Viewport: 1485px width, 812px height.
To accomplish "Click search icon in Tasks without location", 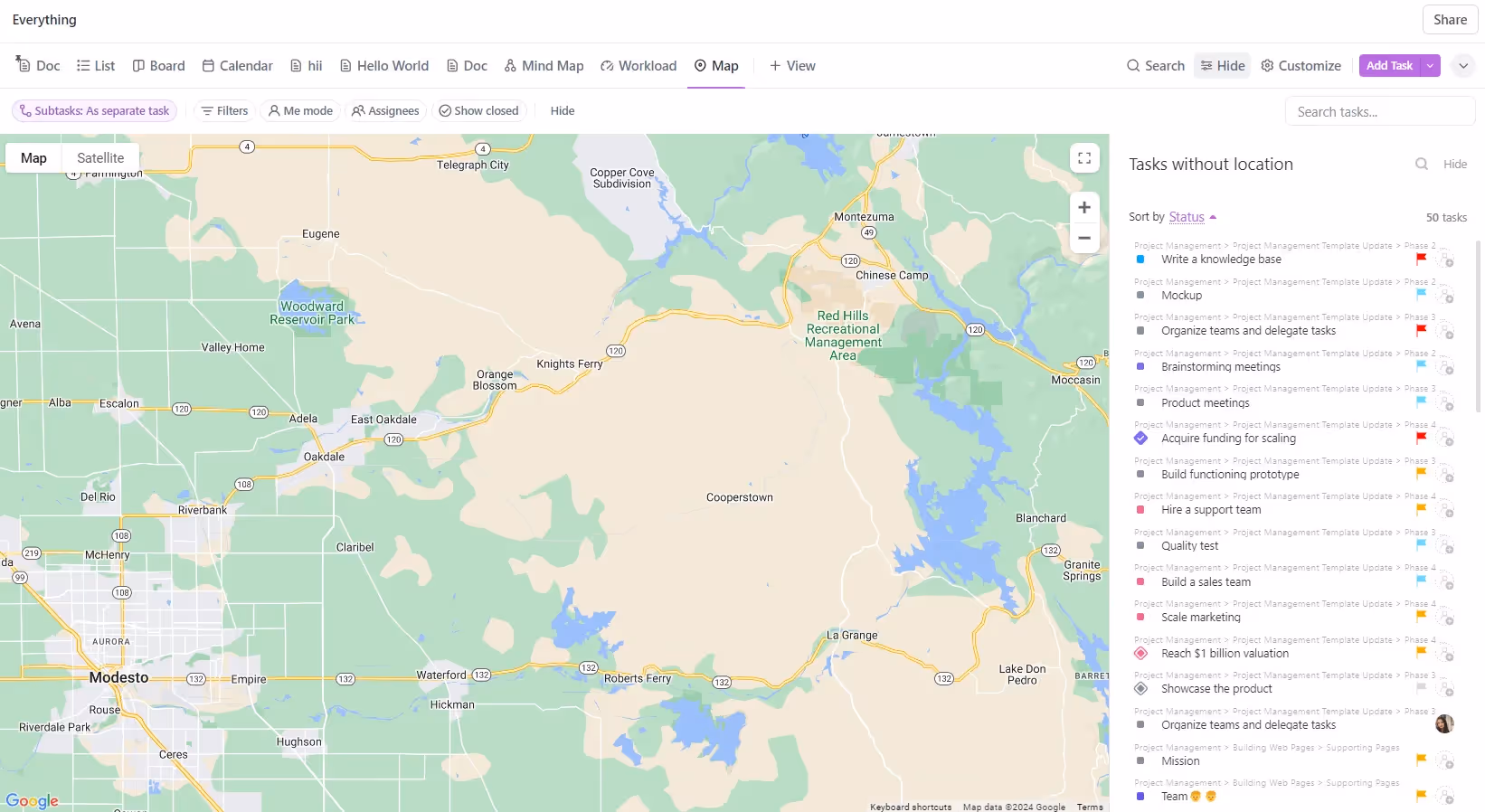I will pos(1422,164).
